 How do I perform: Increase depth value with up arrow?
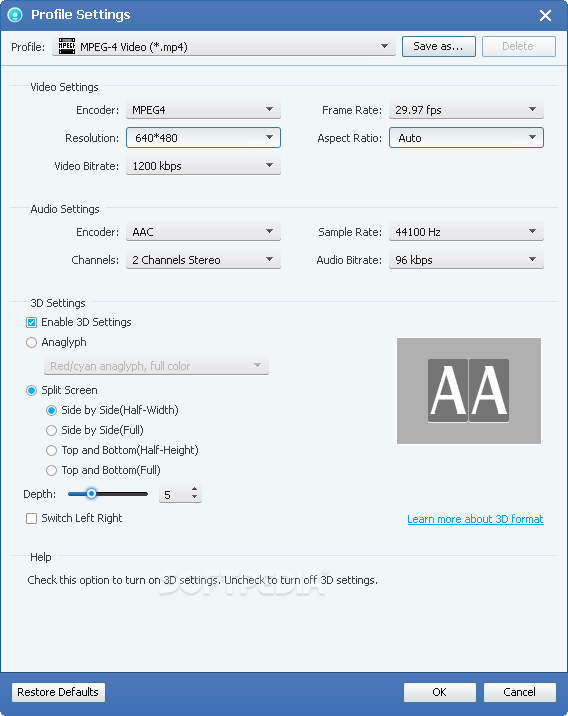click(195, 489)
